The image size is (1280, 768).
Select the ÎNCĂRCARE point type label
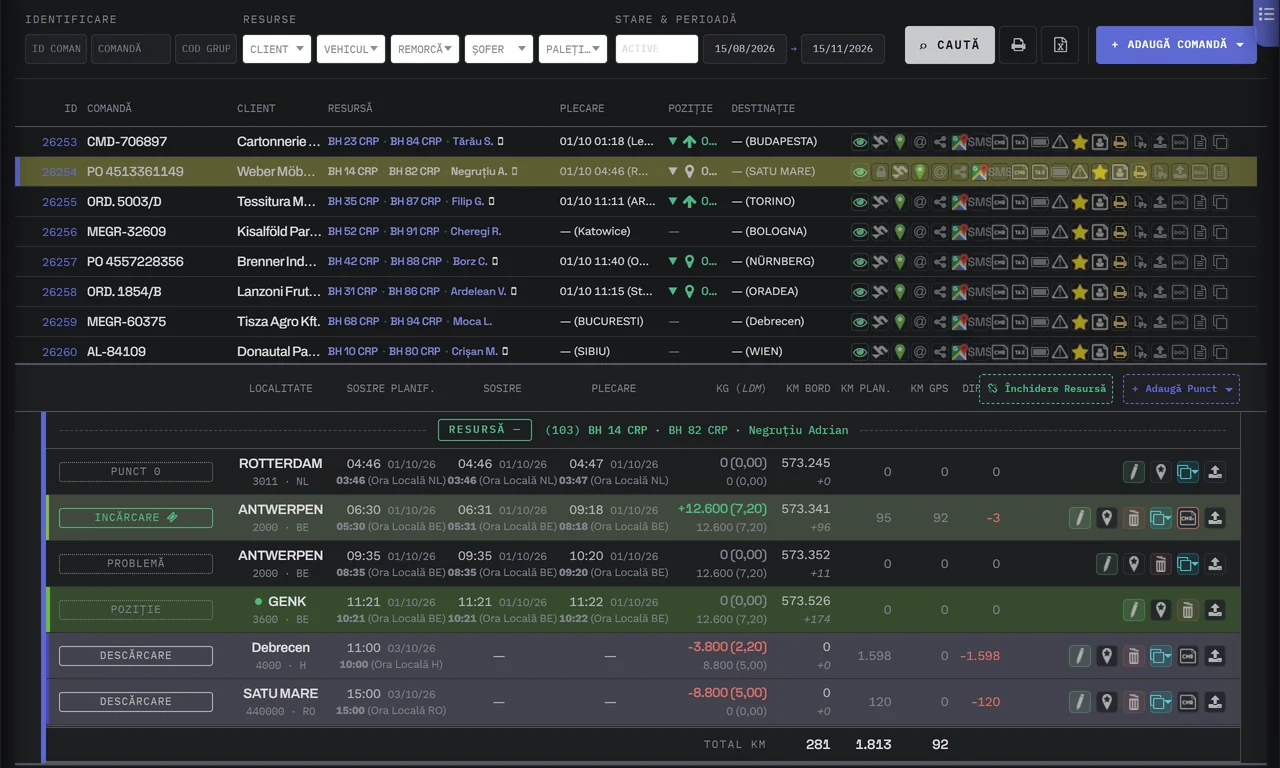136,518
